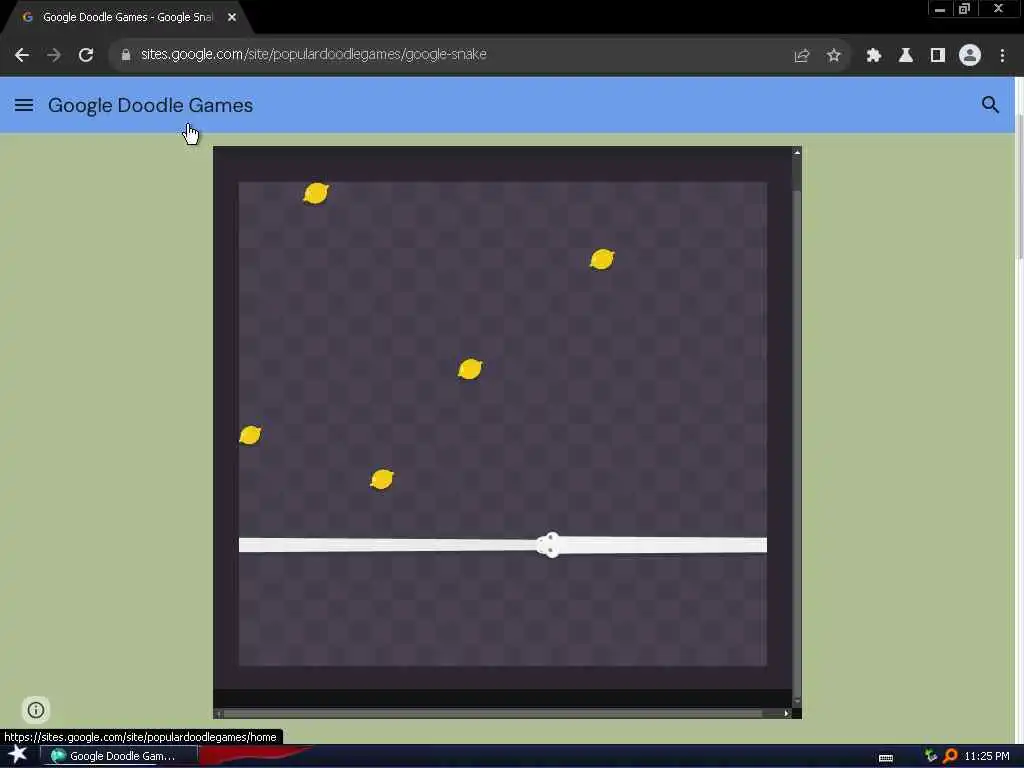Click the Google Doodle Games site title
This screenshot has width=1024, height=768.
click(x=150, y=105)
